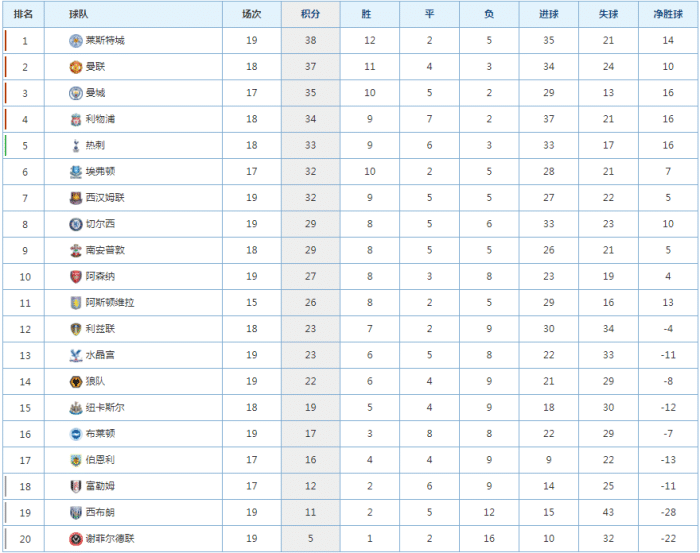Click the Chelsea (切尔西) club crest
The image size is (700, 553).
75,224
